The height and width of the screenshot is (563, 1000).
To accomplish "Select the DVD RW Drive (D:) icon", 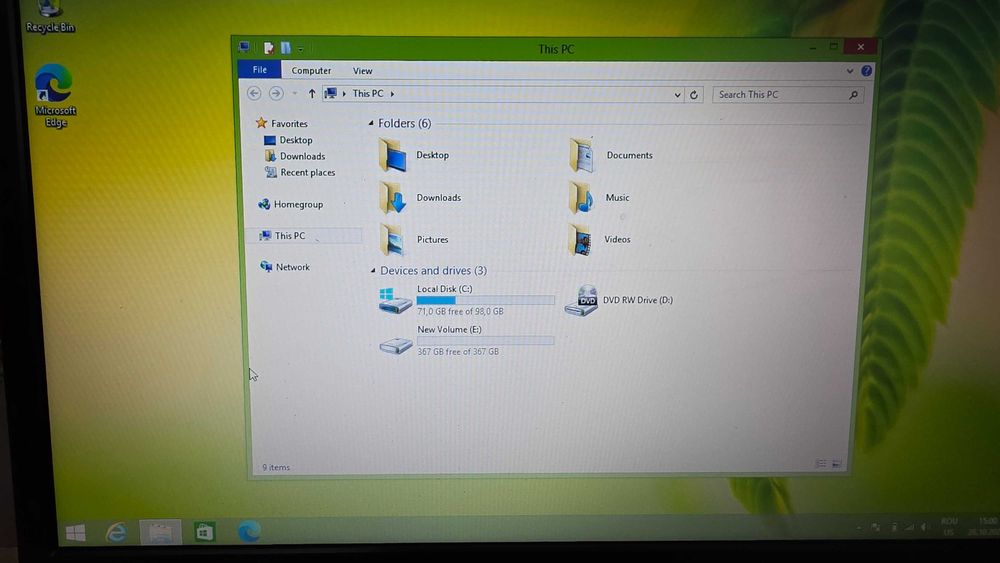I will pyautogui.click(x=581, y=301).
